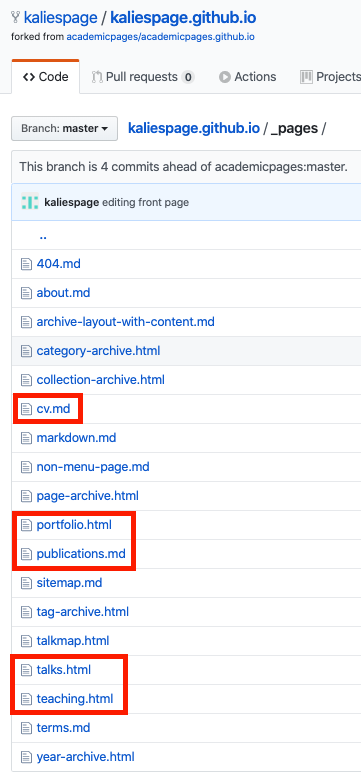Open file teaching.html
The image size is (361, 782).
75,699
